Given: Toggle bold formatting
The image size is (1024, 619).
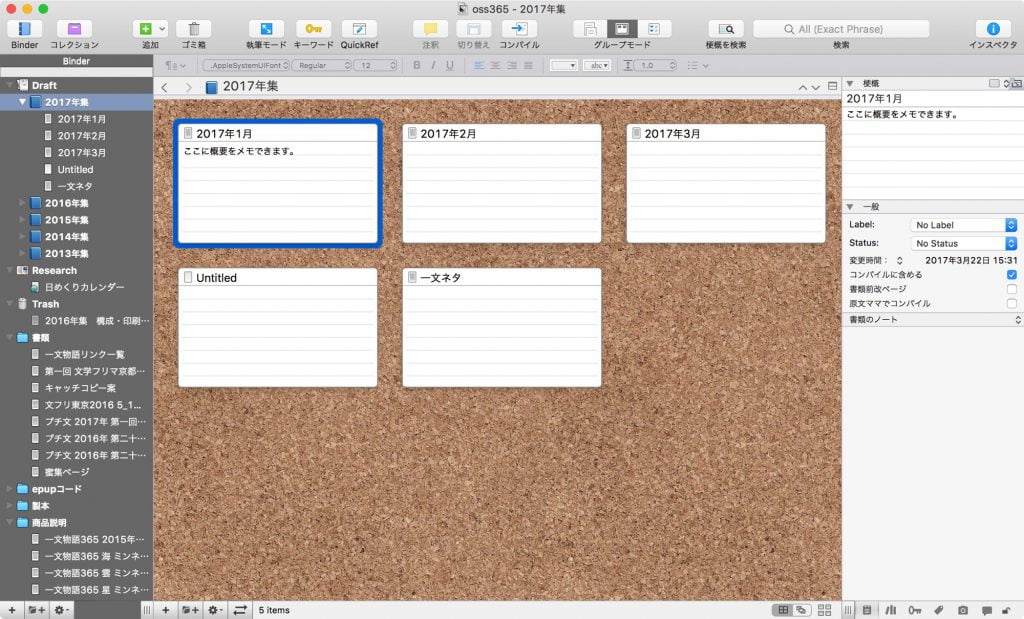Looking at the screenshot, I should 417,65.
